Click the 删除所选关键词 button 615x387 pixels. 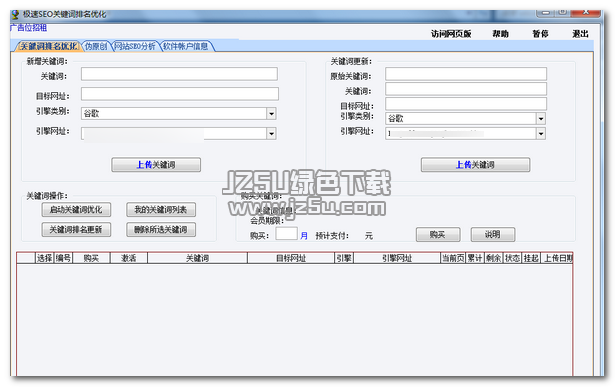161,230
